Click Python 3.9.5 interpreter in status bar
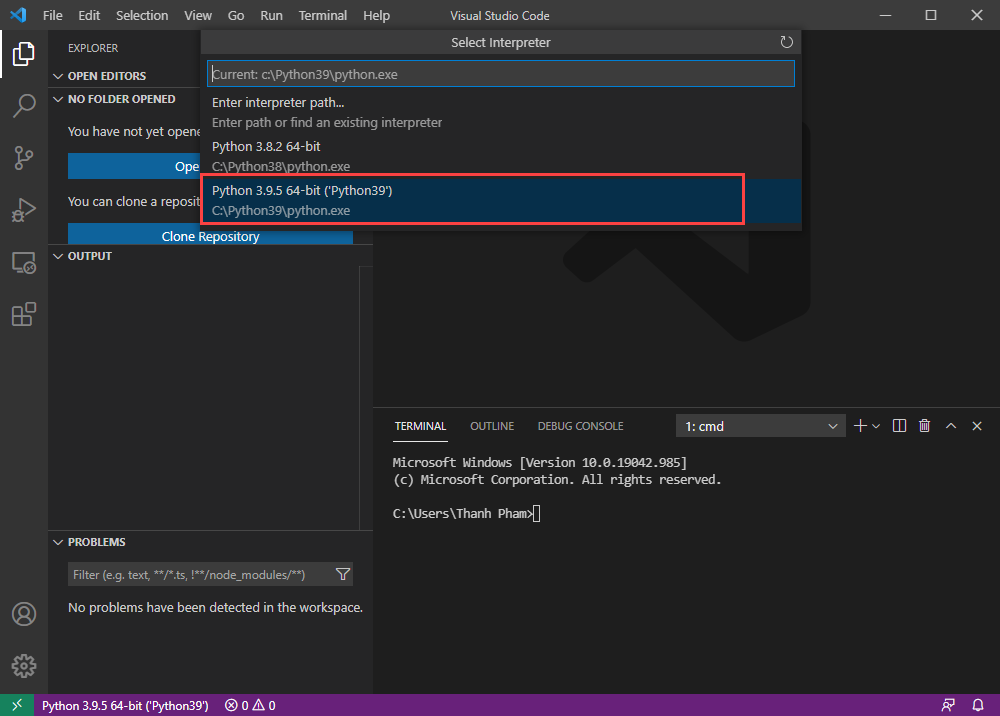 [x=125, y=705]
